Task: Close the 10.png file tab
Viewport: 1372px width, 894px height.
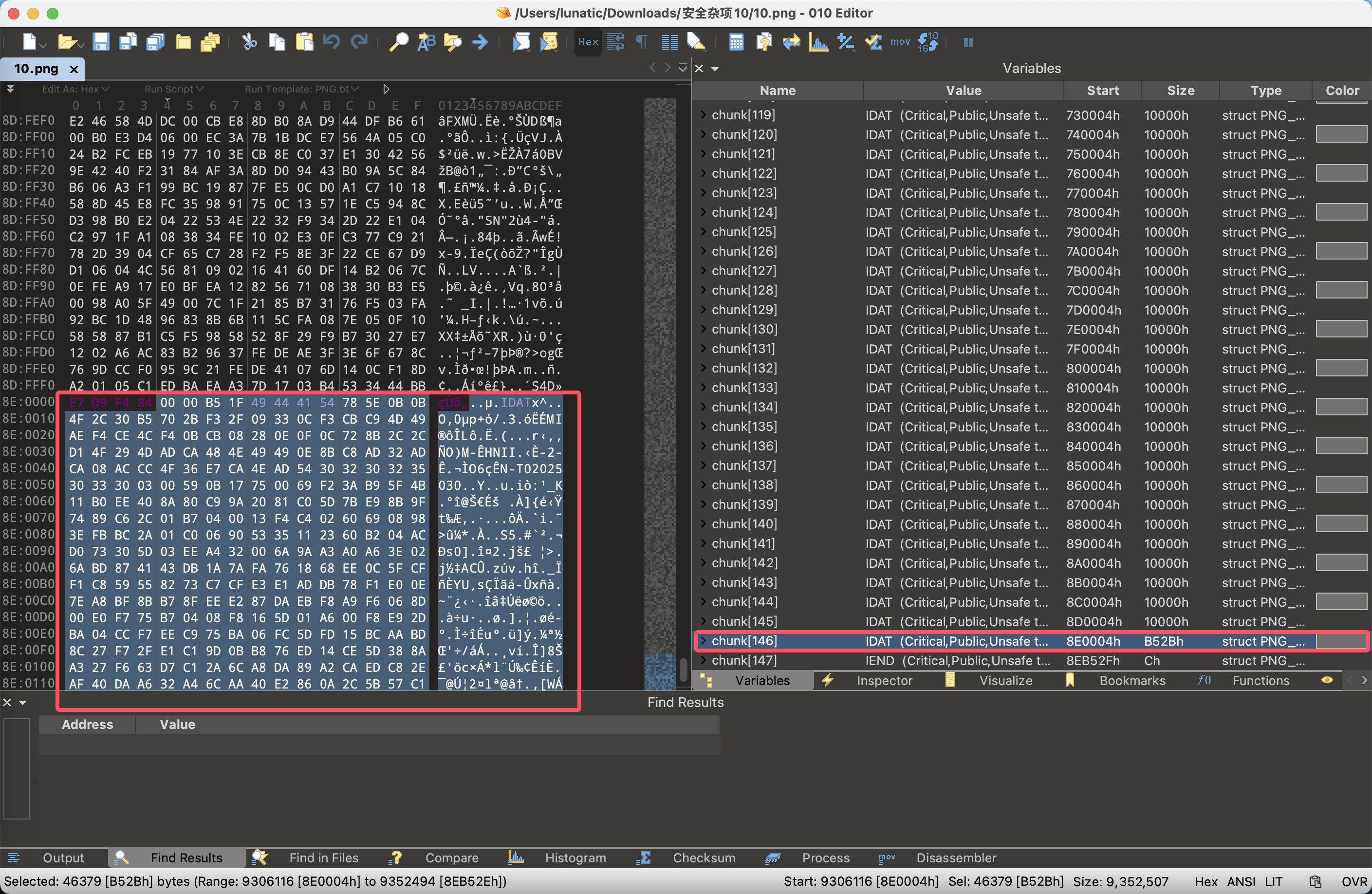Action: click(74, 69)
